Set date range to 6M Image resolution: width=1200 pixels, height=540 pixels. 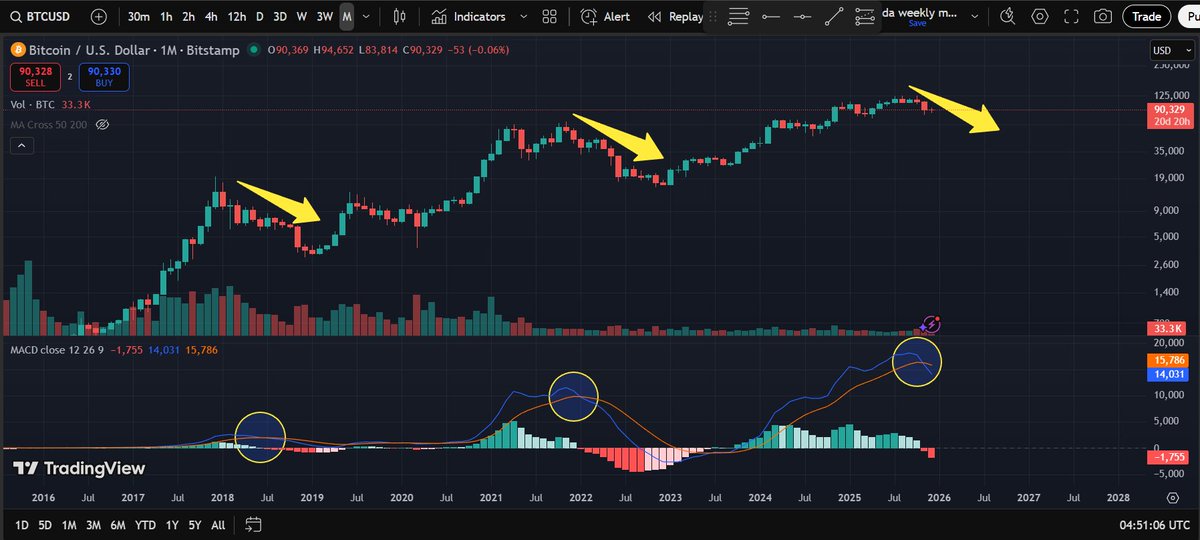[x=119, y=525]
